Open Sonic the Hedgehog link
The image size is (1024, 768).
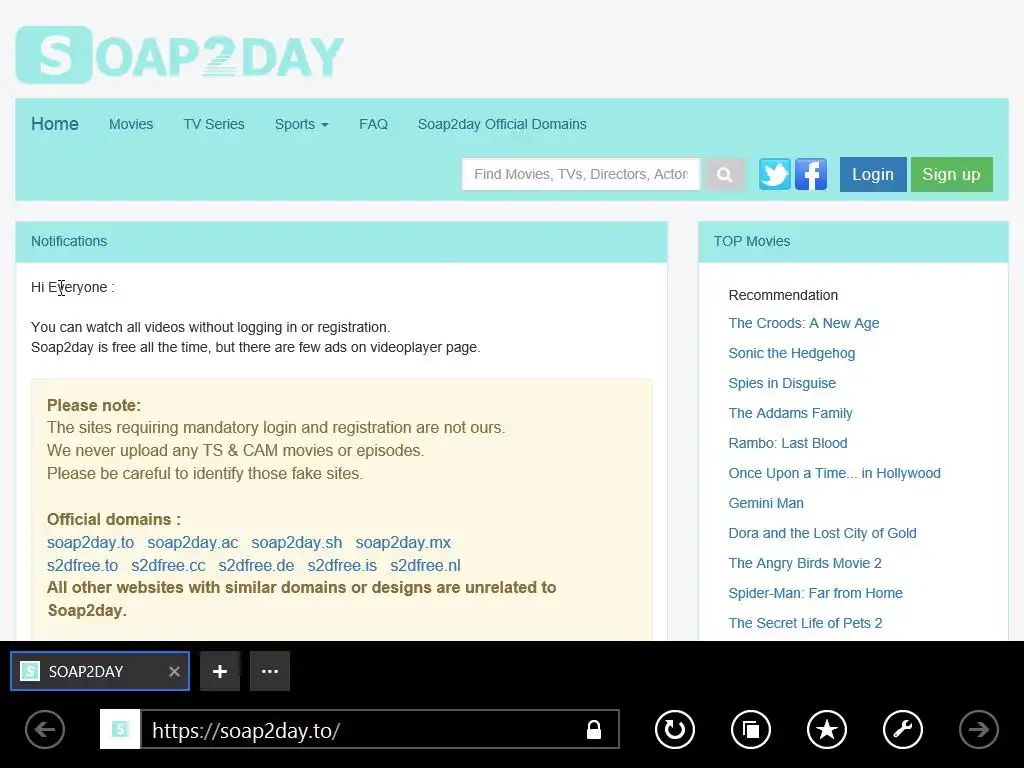click(x=792, y=353)
